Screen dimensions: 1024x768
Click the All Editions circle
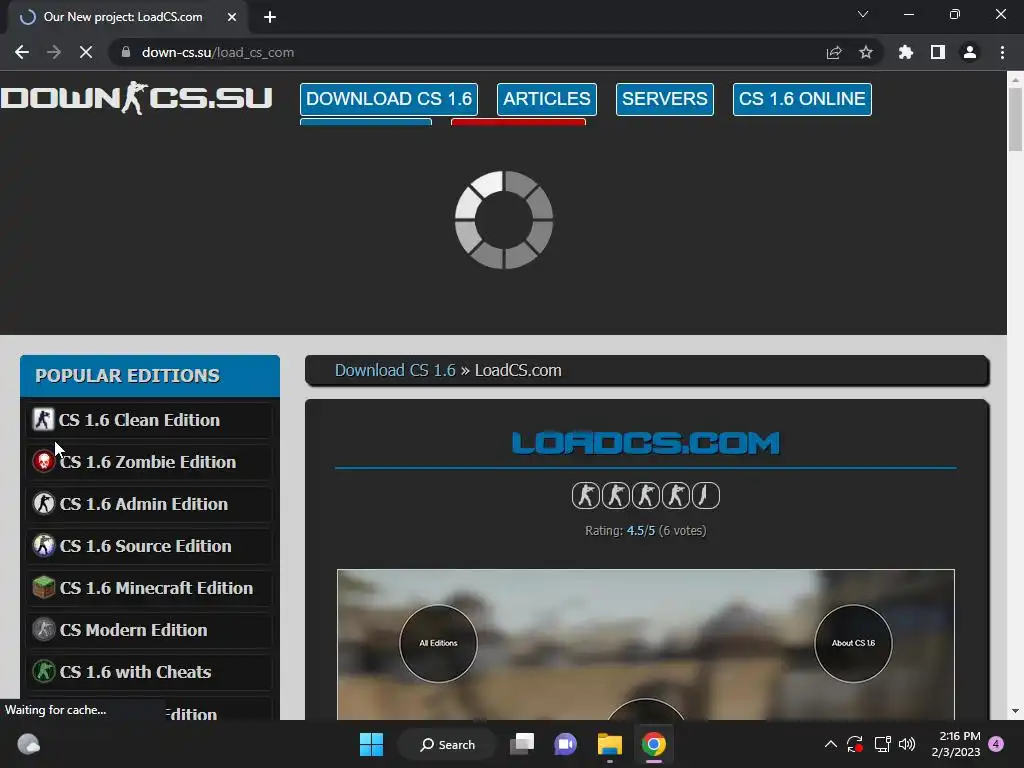(x=438, y=643)
